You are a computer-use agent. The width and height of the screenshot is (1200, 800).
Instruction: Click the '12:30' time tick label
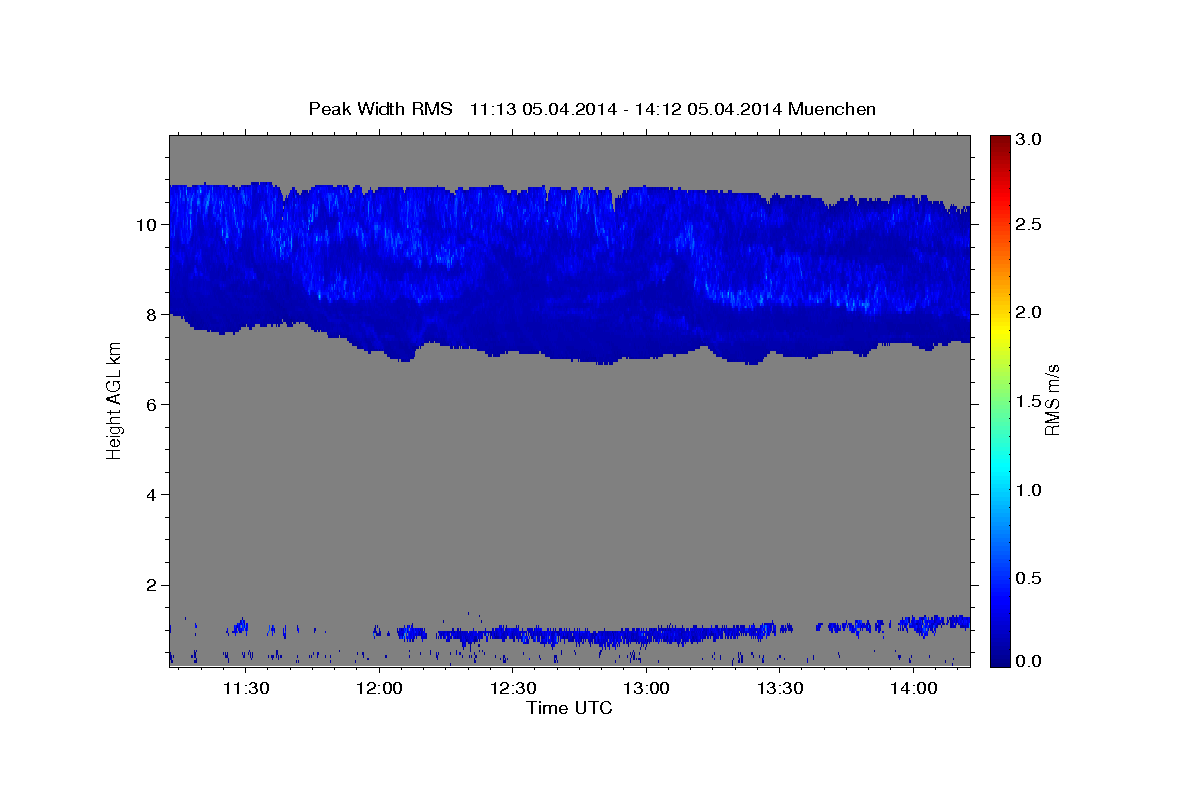point(513,688)
